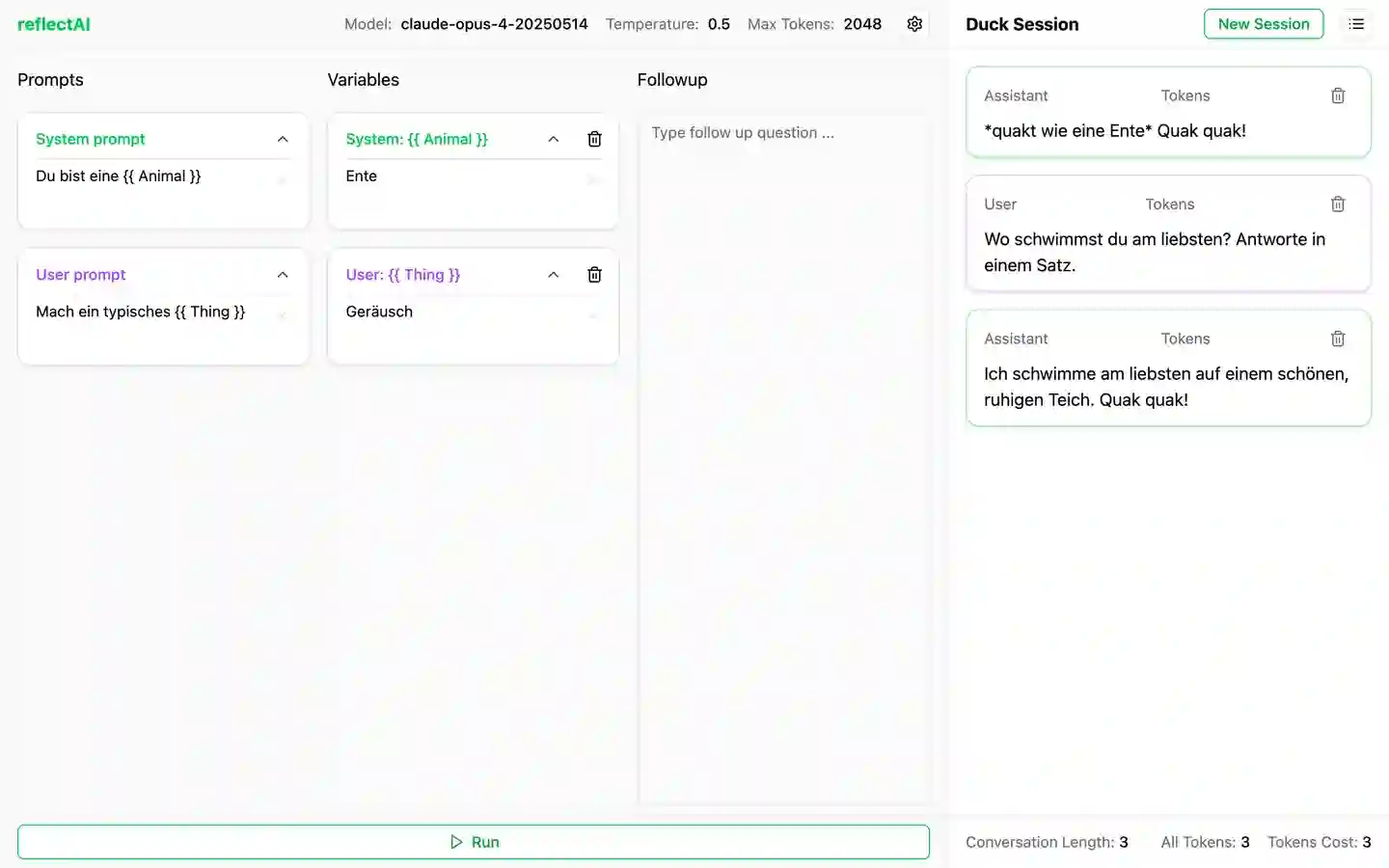Delete the User message about swimming
This screenshot has width=1389, height=868.
click(1338, 204)
